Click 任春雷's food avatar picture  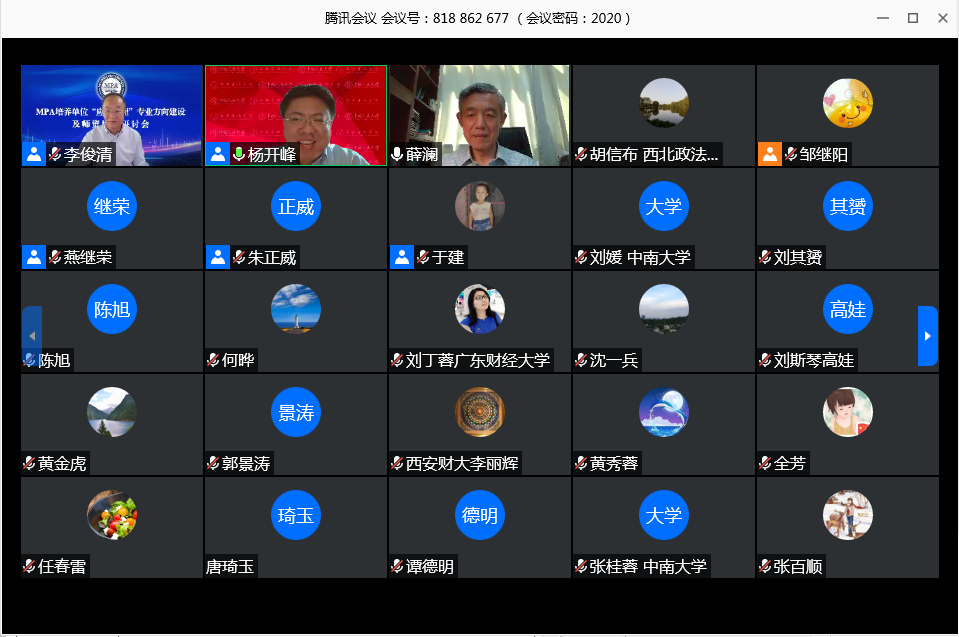click(112, 515)
